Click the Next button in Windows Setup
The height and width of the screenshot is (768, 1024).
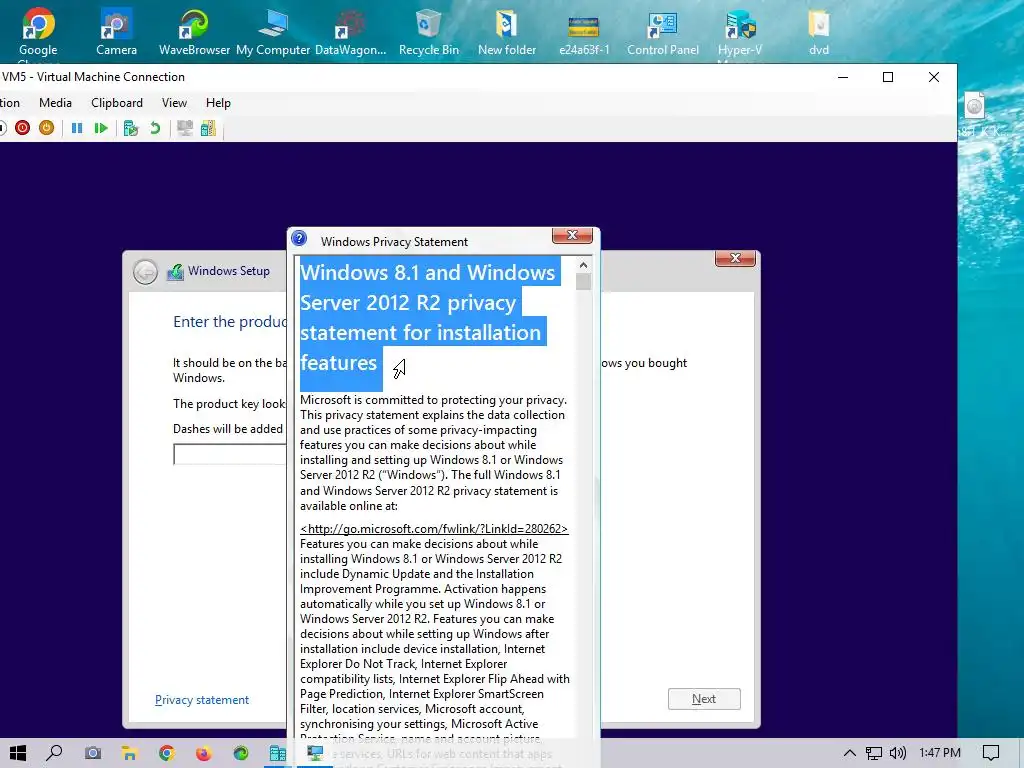tap(704, 699)
